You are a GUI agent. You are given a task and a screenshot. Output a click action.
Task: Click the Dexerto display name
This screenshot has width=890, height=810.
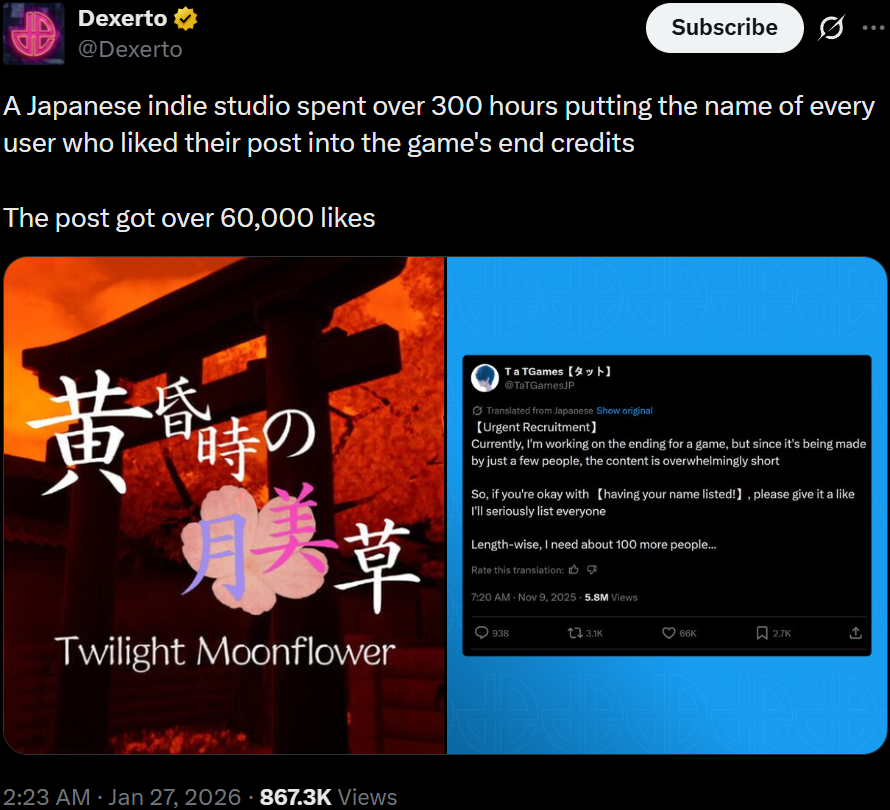[x=123, y=19]
